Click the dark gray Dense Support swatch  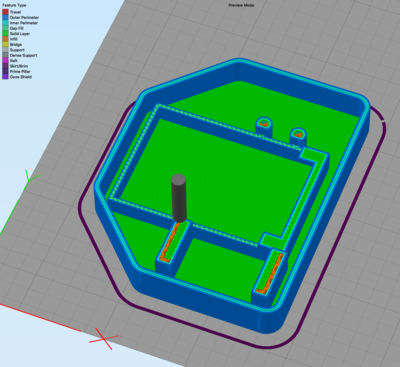[5, 55]
